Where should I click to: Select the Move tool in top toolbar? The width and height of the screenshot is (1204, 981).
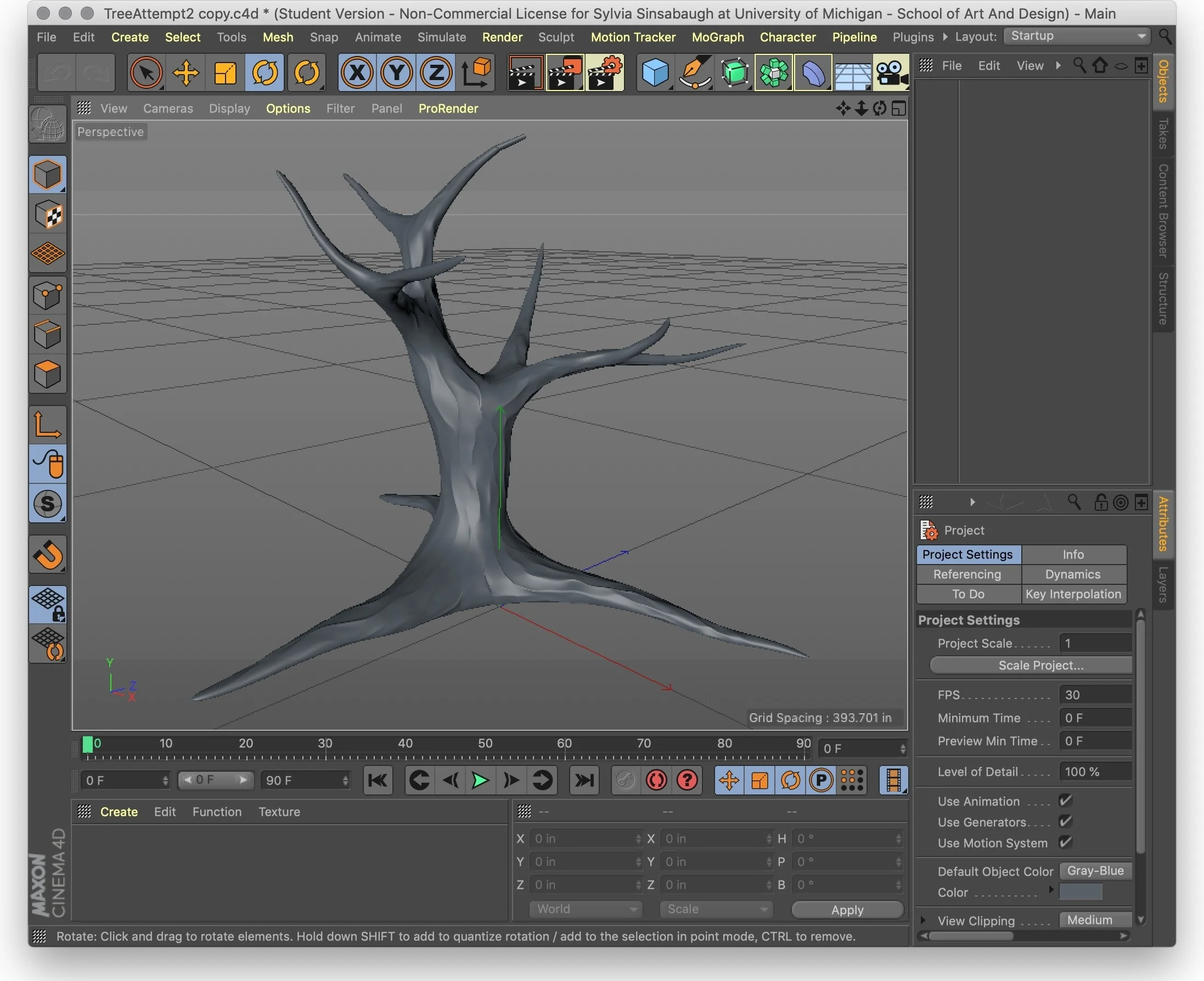tap(185, 73)
